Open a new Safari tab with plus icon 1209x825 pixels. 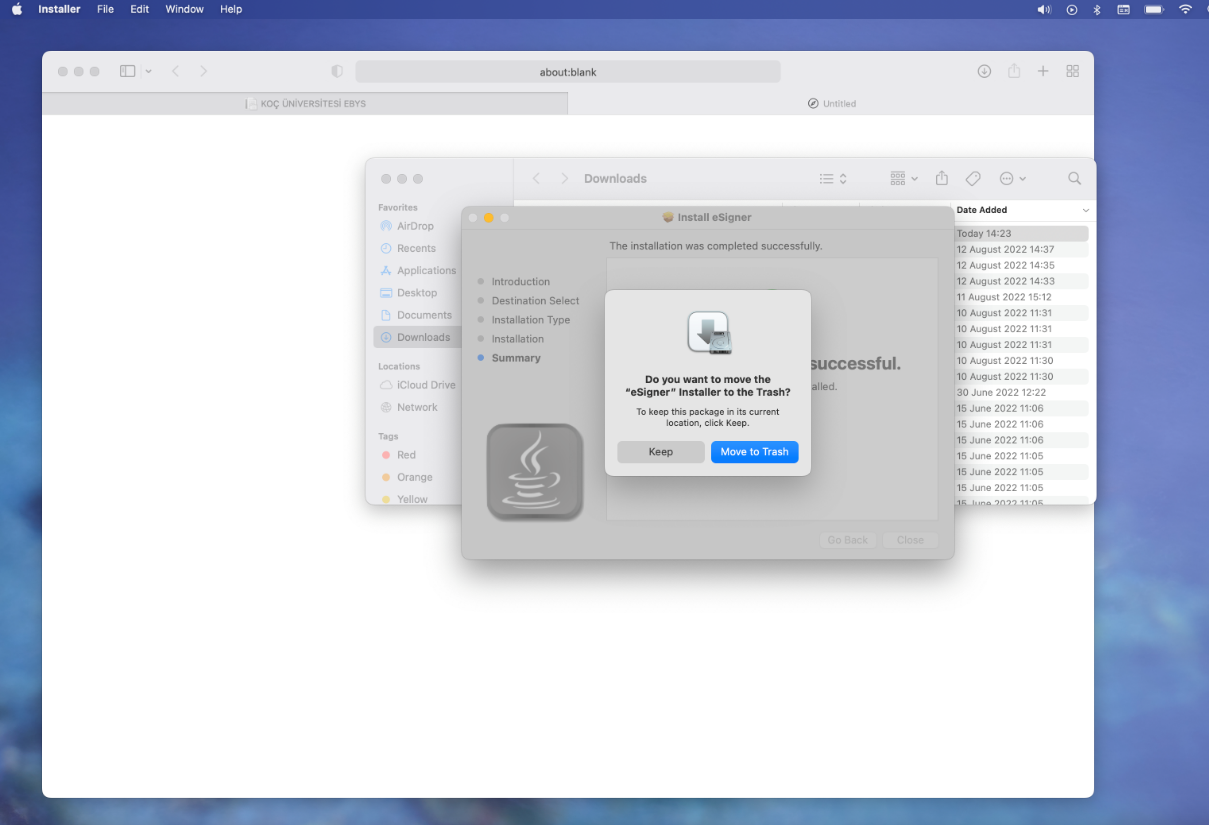coord(1043,71)
